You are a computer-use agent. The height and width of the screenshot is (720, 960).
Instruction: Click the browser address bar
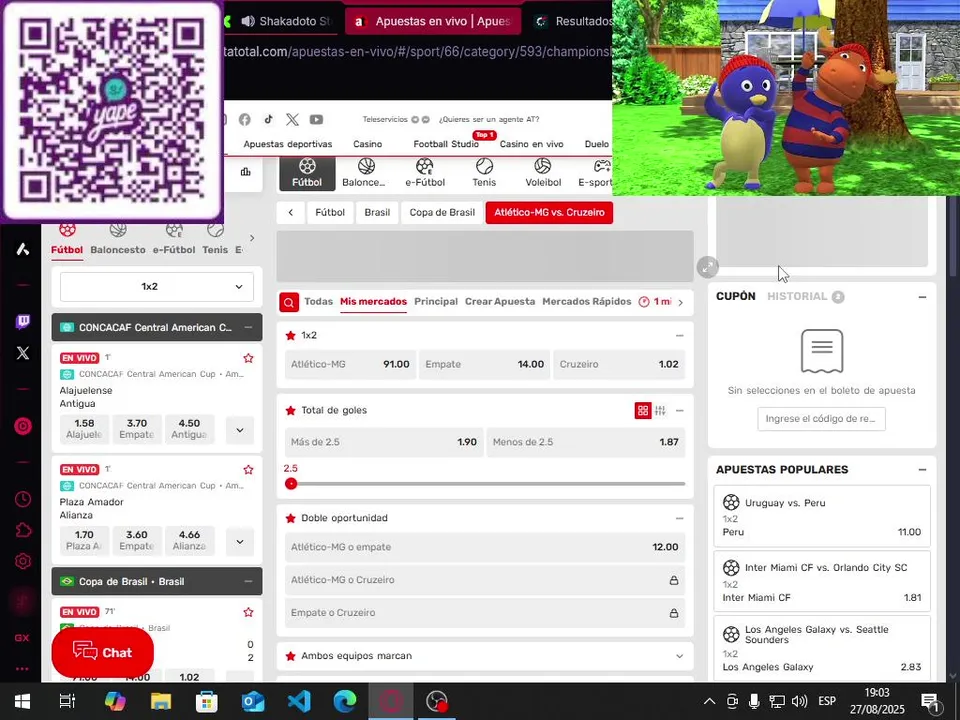pyautogui.click(x=418, y=51)
